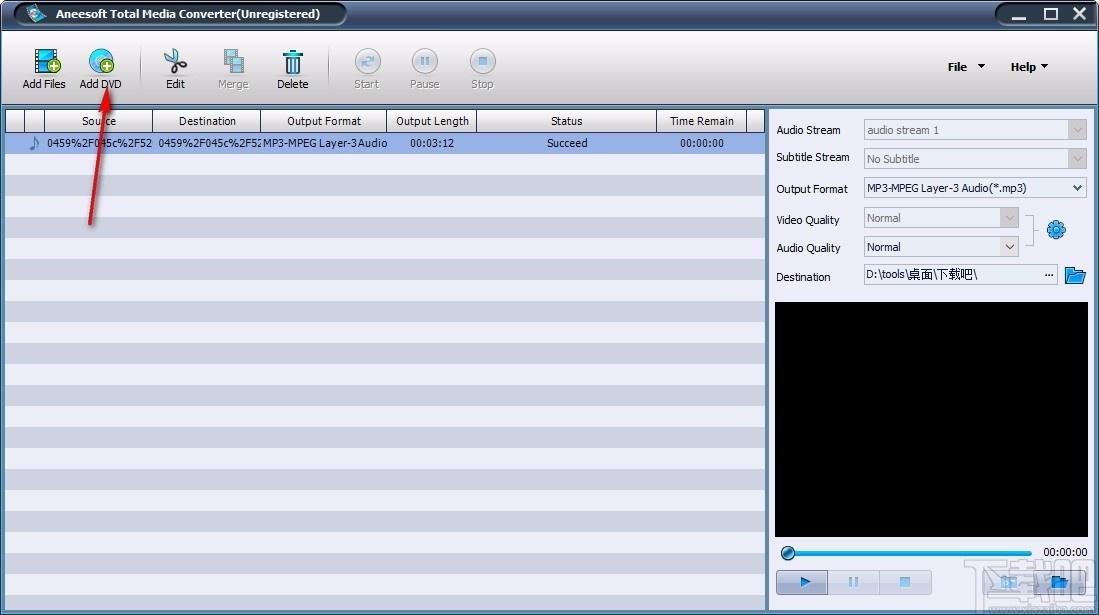Viewport: 1099px width, 615px height.
Task: Click the MP3-MPEG Layer-3 Audio table cell
Action: [x=325, y=143]
